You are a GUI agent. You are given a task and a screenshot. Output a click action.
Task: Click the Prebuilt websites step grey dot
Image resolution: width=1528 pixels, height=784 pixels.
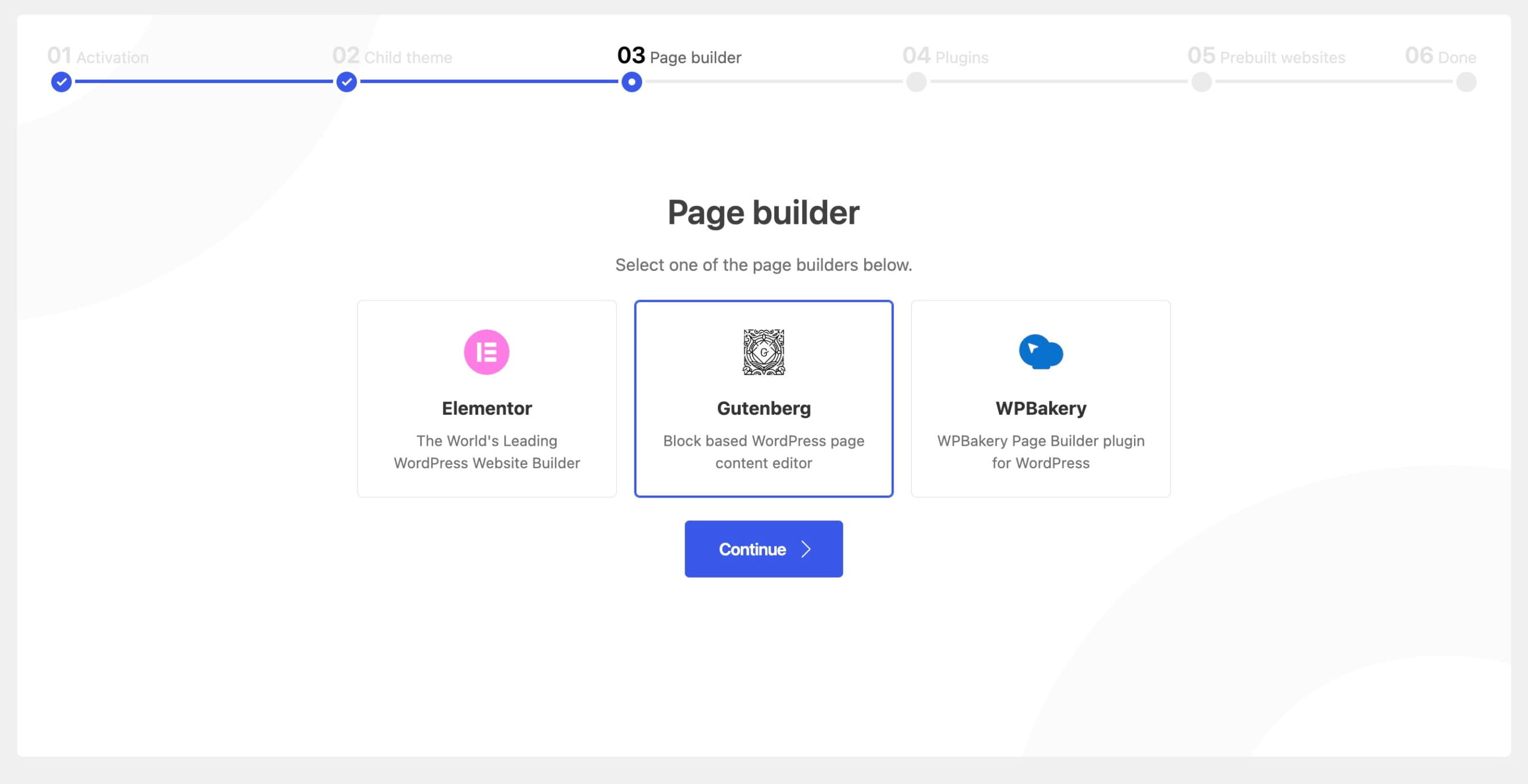pos(1202,82)
